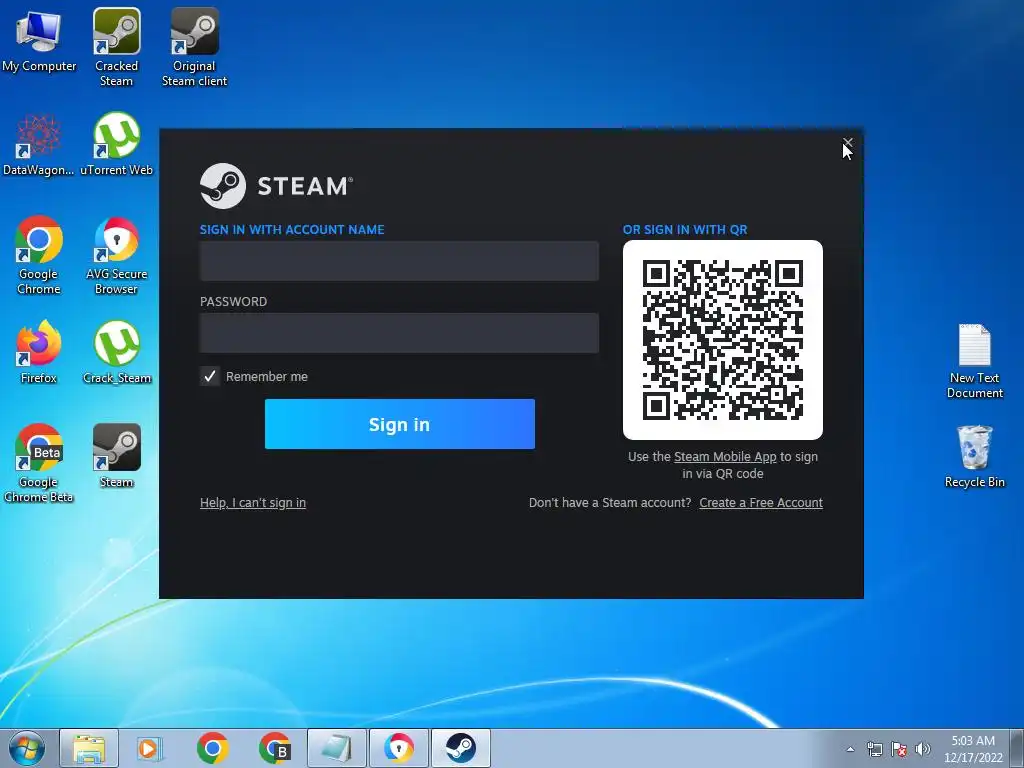
Task: Select the Recycle Bin icon
Action: pos(974,456)
